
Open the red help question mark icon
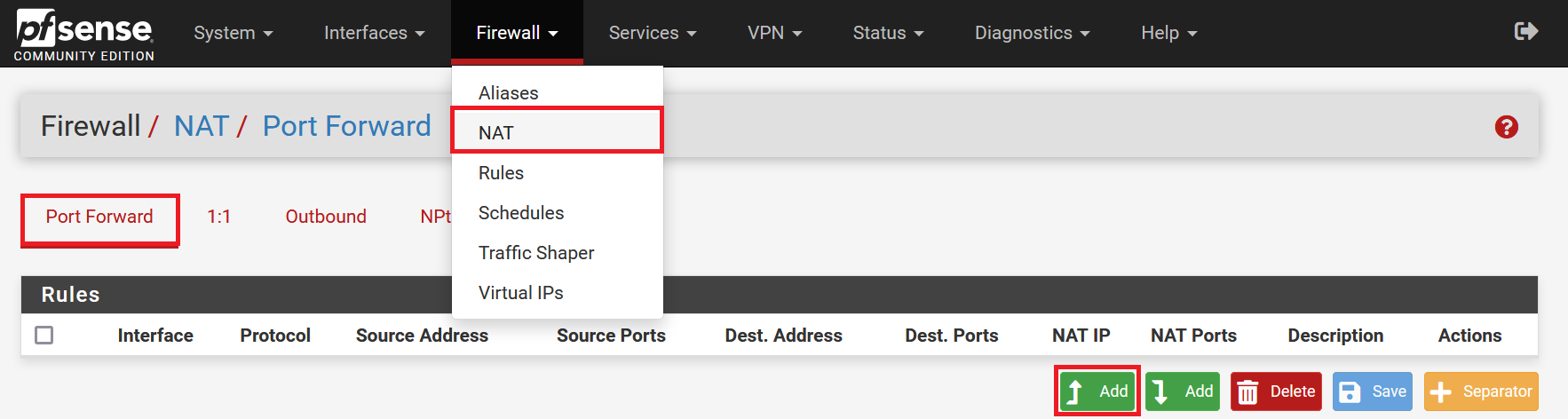(1506, 127)
